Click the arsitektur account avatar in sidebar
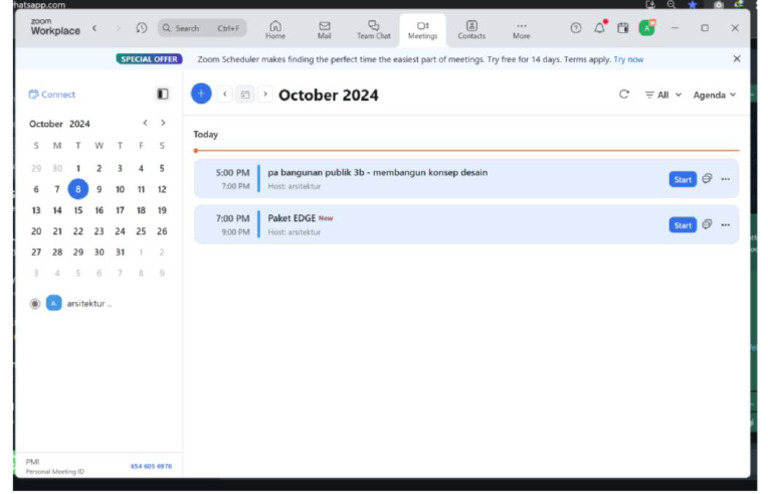Viewport: 768px width, 494px height. [54, 303]
